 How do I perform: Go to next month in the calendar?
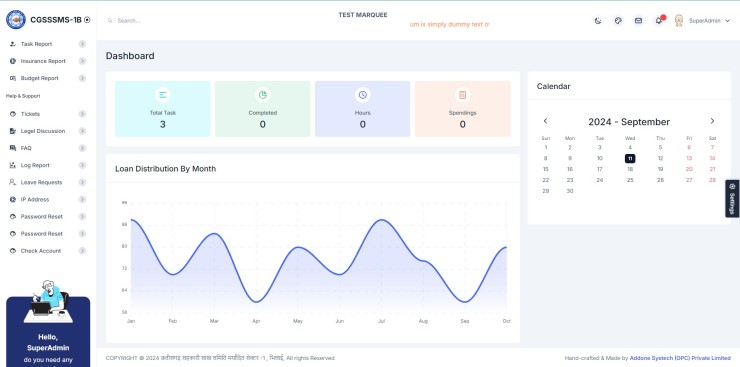(x=712, y=121)
